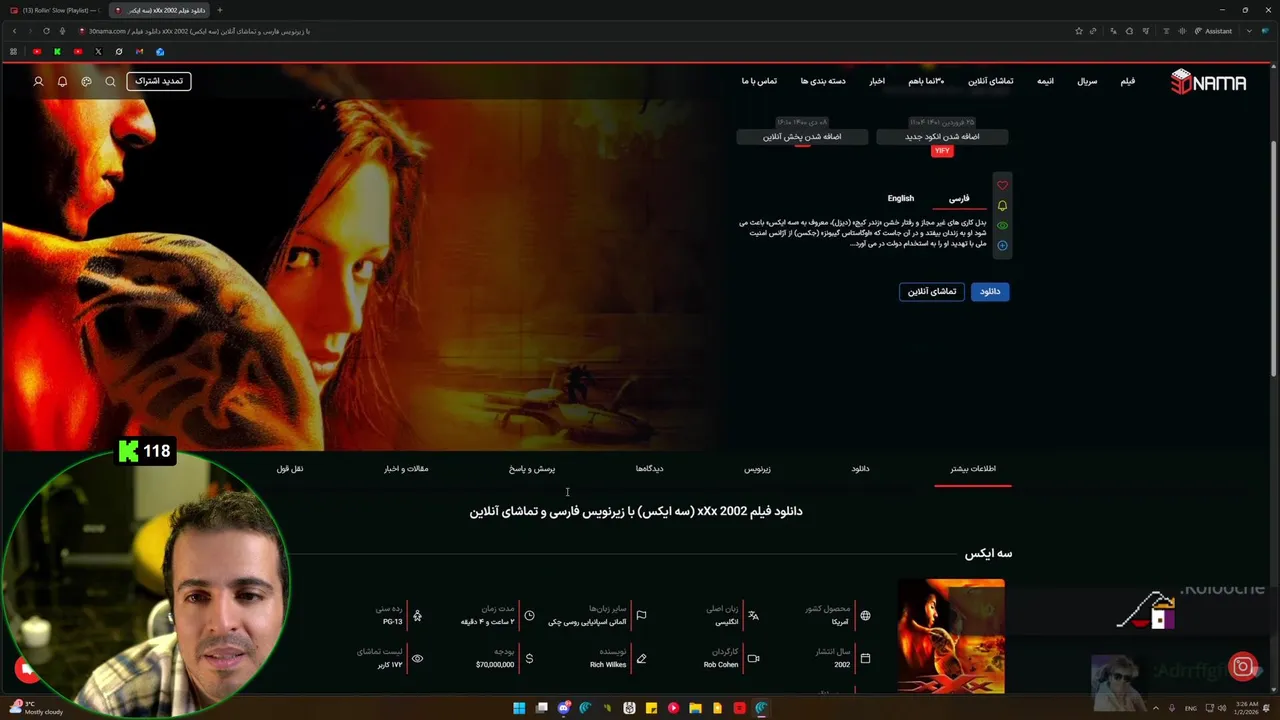Open the ۳۰نما باهم menu item

[x=926, y=81]
